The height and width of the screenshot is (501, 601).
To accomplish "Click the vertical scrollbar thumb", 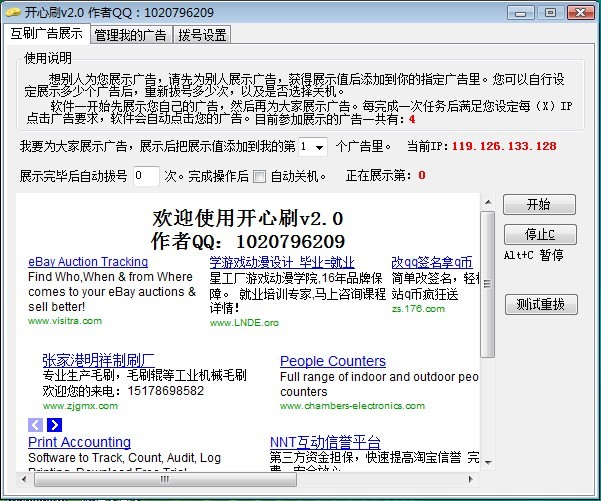I will click(488, 284).
